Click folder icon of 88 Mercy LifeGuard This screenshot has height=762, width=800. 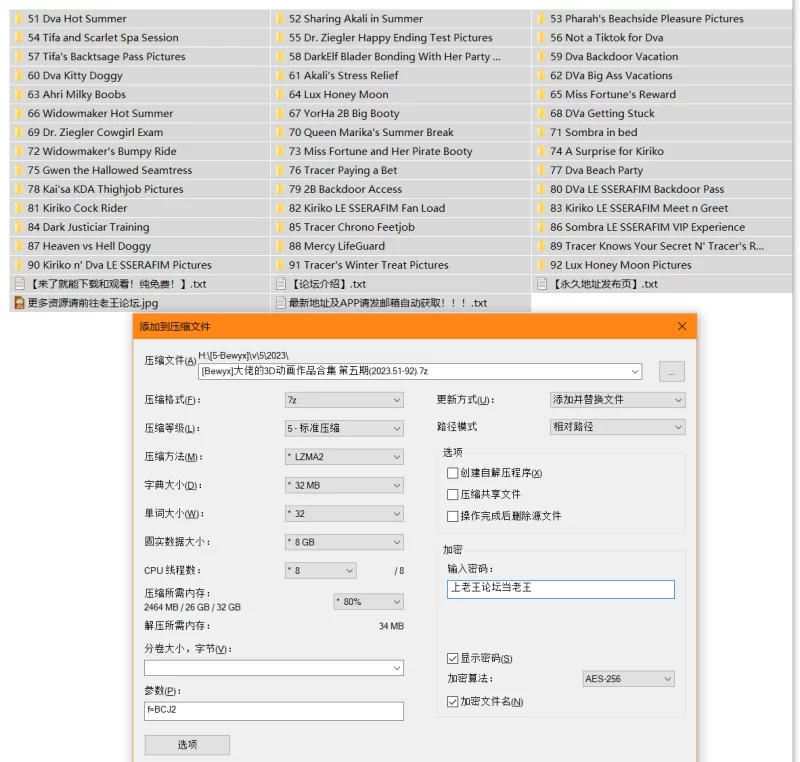click(280, 246)
